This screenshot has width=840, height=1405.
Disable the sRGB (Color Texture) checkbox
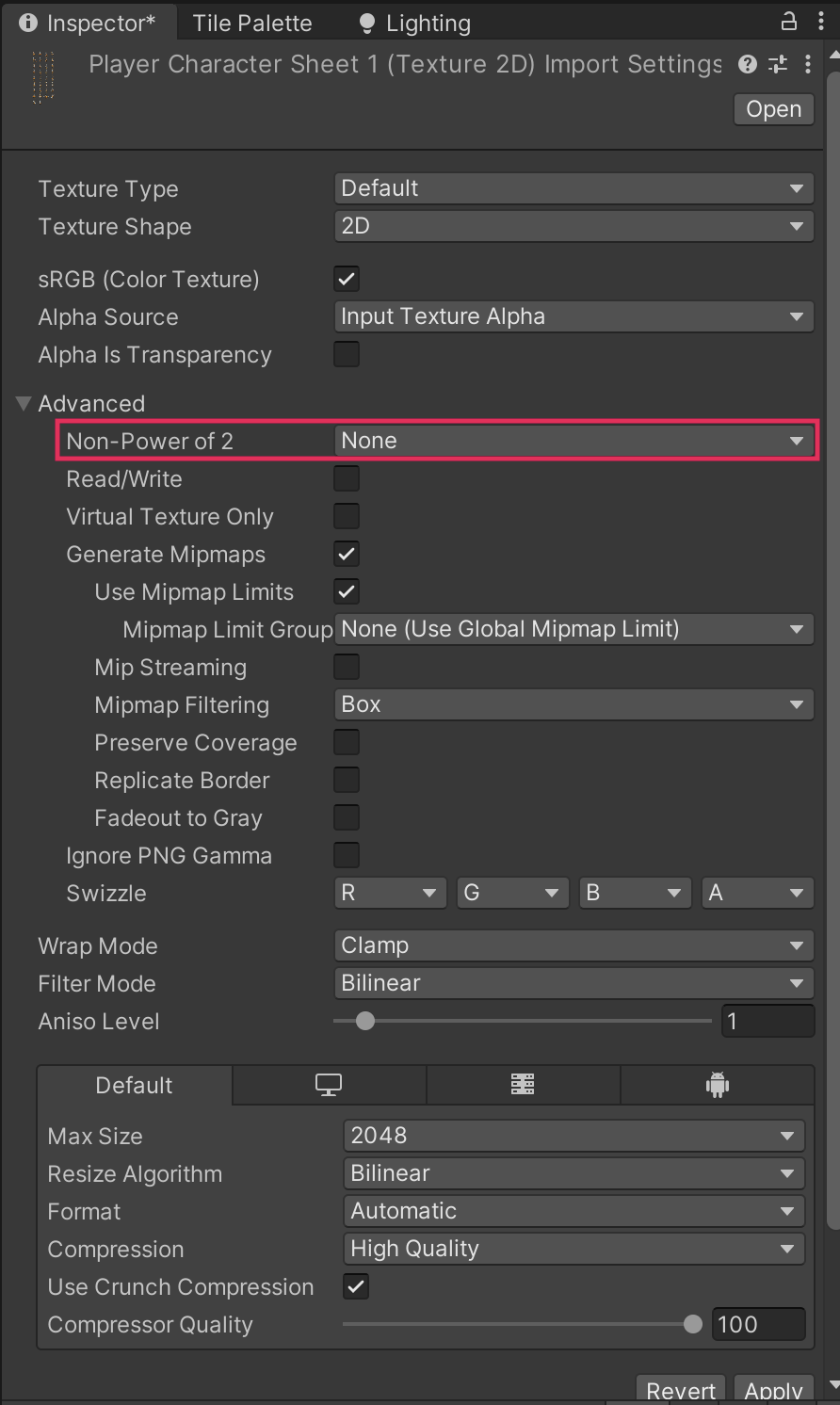pyautogui.click(x=347, y=279)
